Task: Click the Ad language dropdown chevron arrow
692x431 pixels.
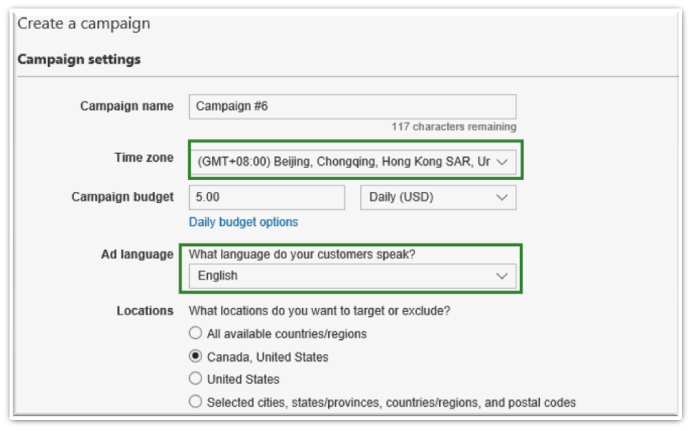Action: point(502,276)
